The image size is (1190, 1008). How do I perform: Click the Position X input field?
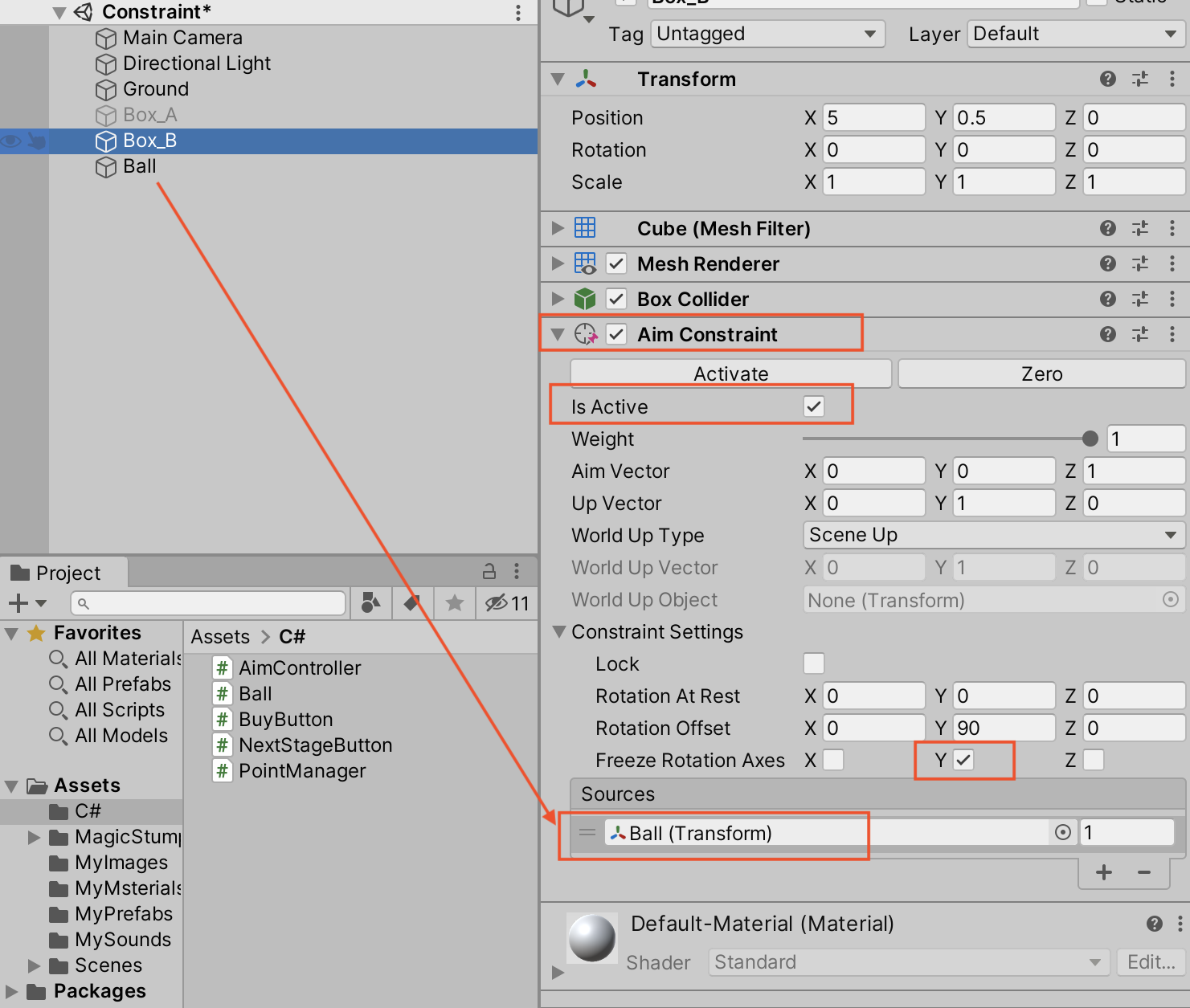873,117
